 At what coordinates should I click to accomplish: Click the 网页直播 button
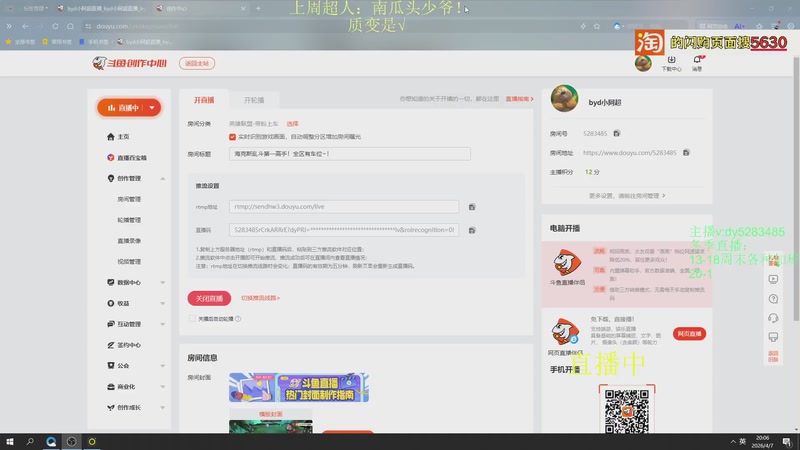(x=689, y=334)
